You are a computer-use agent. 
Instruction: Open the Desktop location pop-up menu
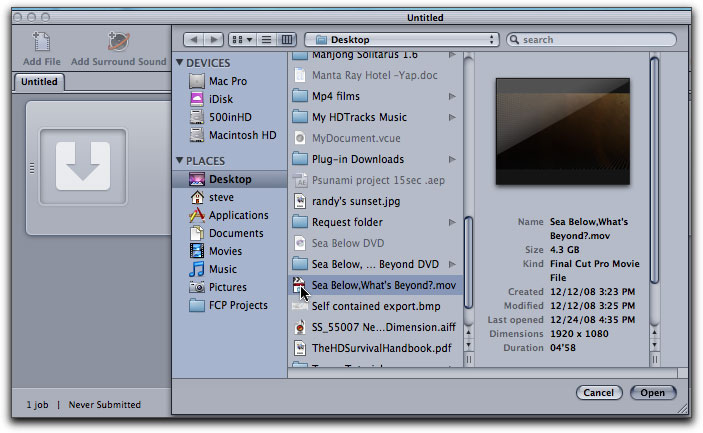402,39
